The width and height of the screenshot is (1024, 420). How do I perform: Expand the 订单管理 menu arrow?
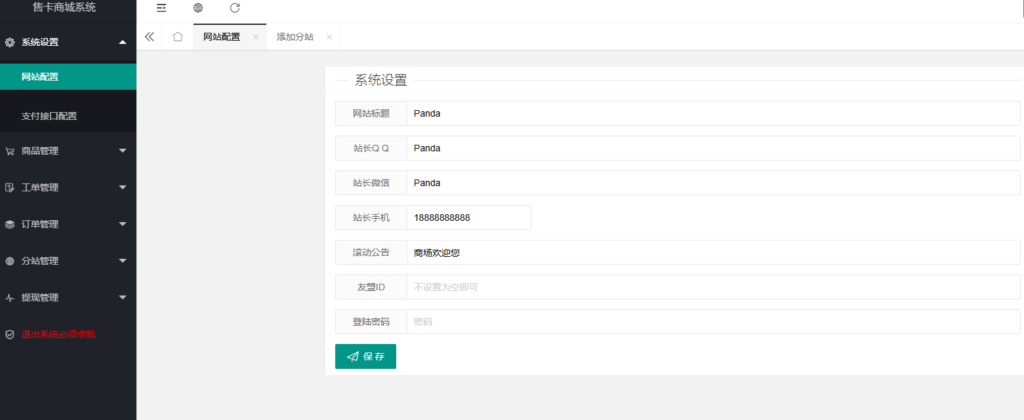tap(122, 224)
